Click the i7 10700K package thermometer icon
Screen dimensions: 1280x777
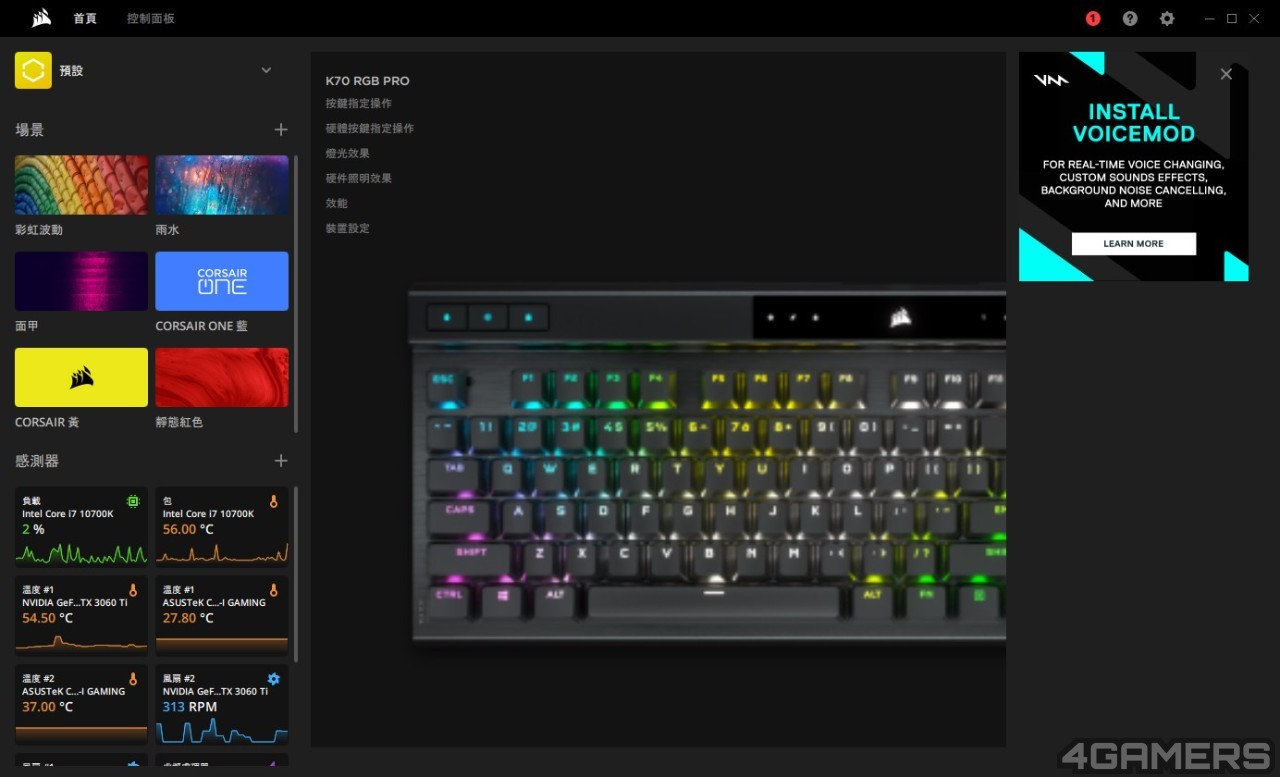274,500
